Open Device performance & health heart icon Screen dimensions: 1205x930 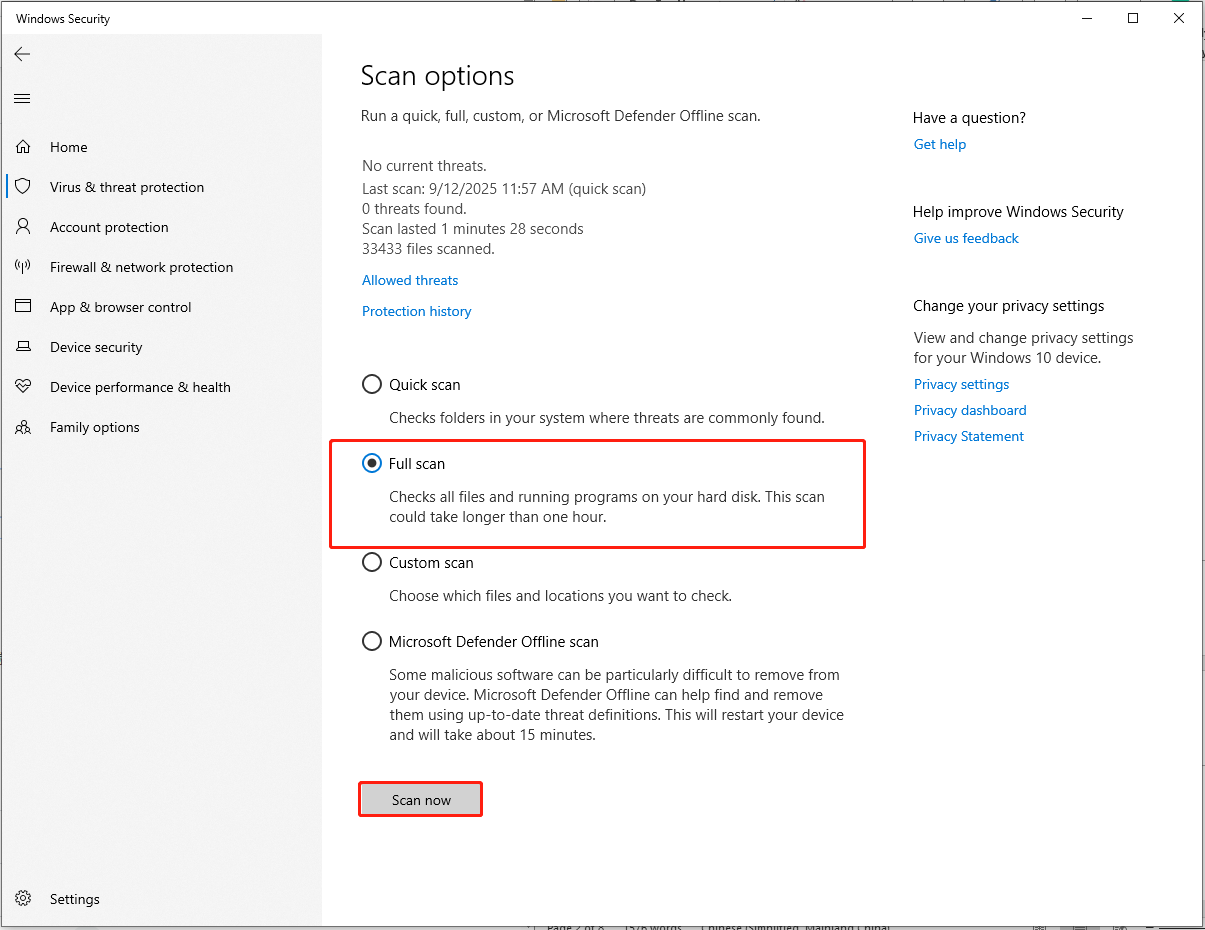tap(22, 387)
